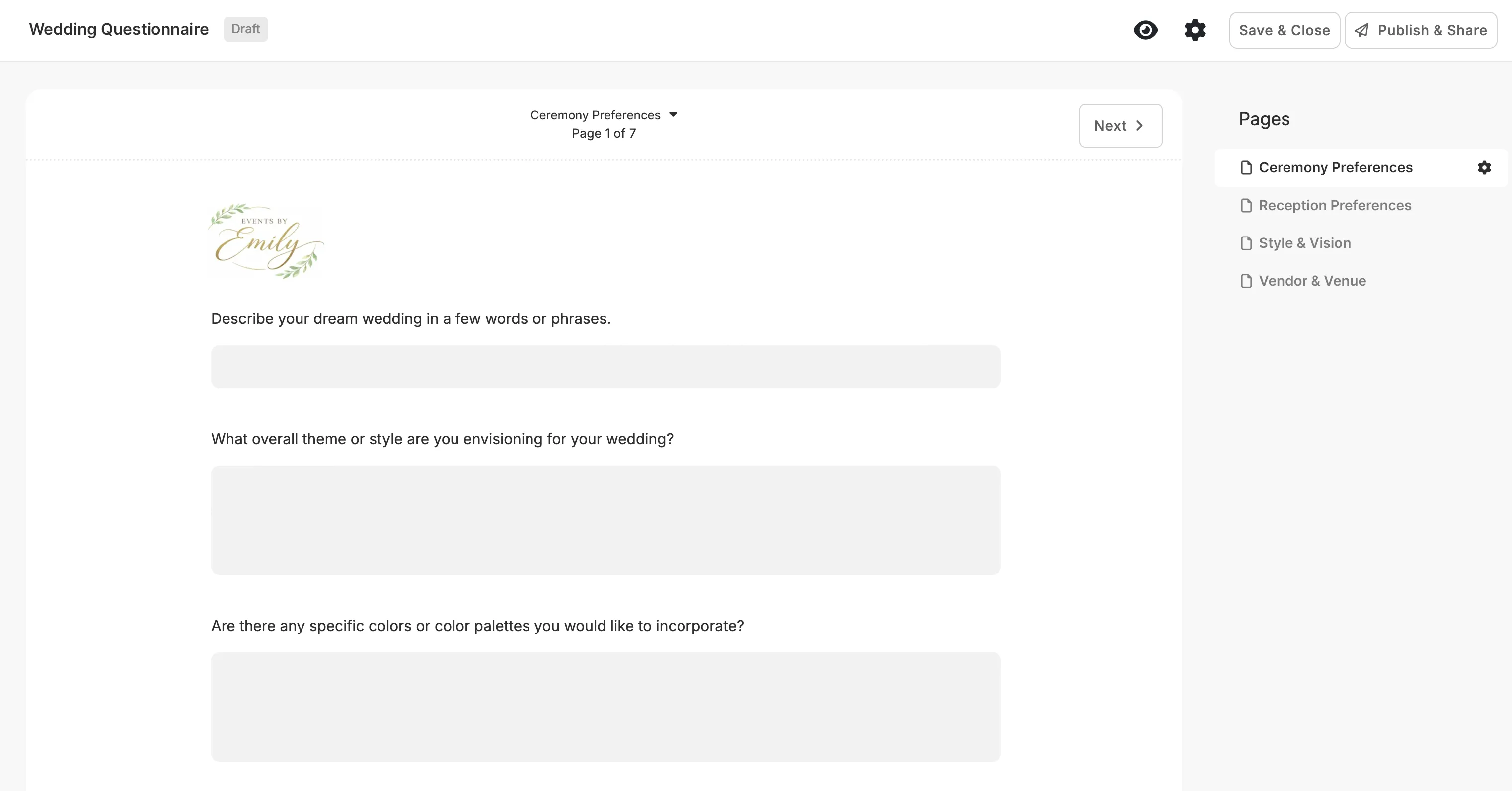Click the Pages sidebar heading
The image size is (1512, 791).
pos(1264,119)
